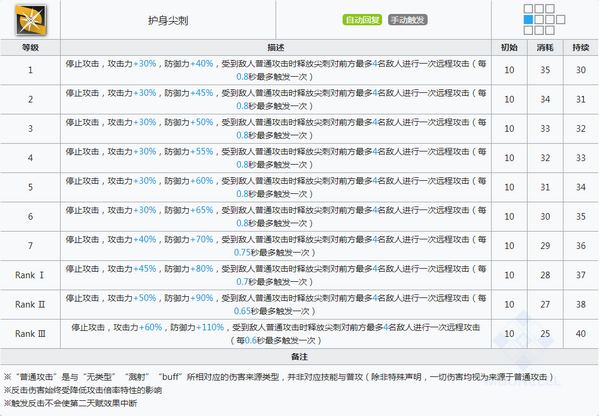
Task: Click 持续 value 34 in level 5 row
Action: [581, 187]
